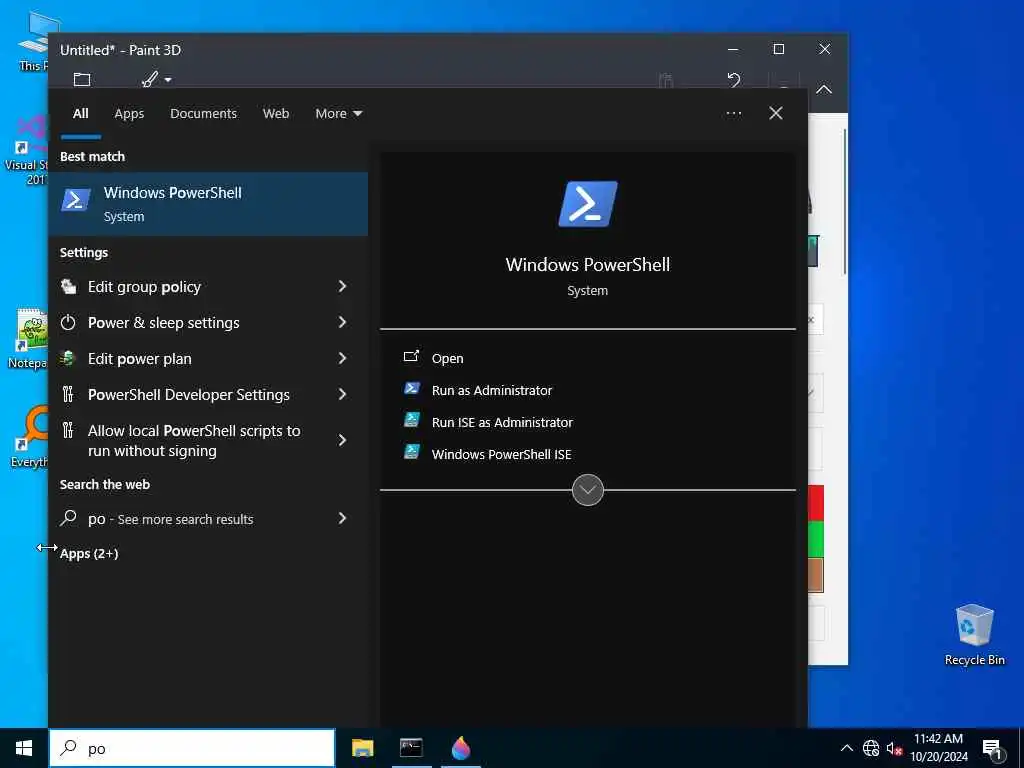Click Allow local PowerShell scripts icon
The height and width of the screenshot is (768, 1024).
69,430
